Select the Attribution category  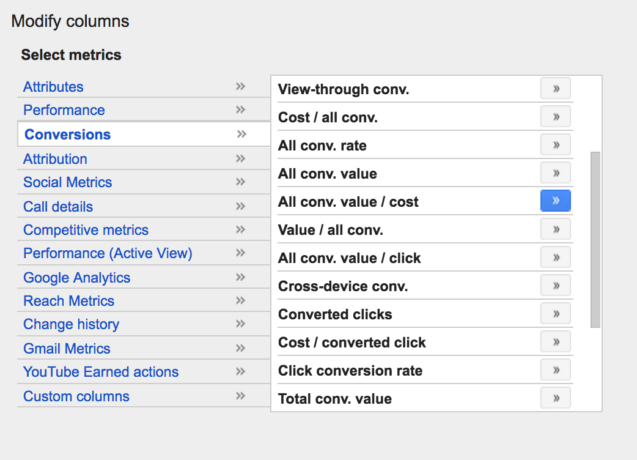55,159
